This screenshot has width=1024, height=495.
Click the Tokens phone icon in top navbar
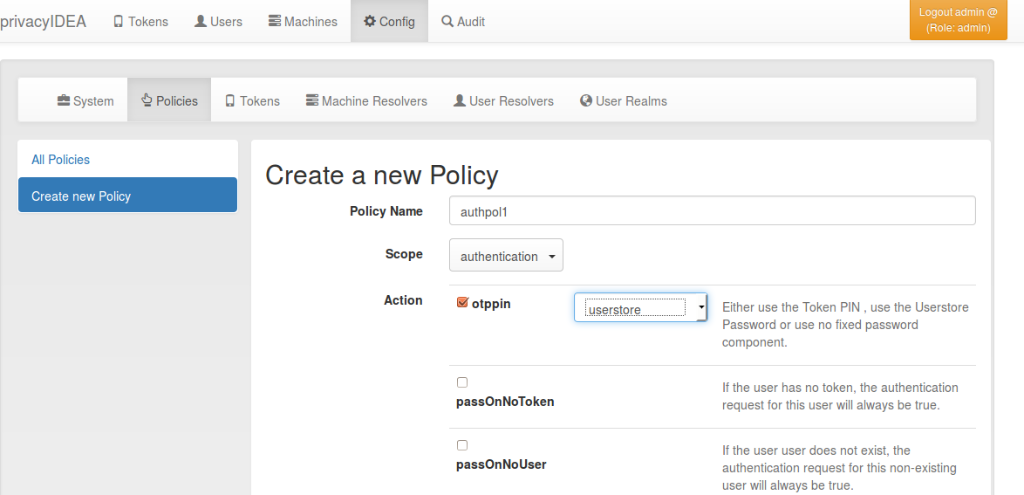[118, 22]
